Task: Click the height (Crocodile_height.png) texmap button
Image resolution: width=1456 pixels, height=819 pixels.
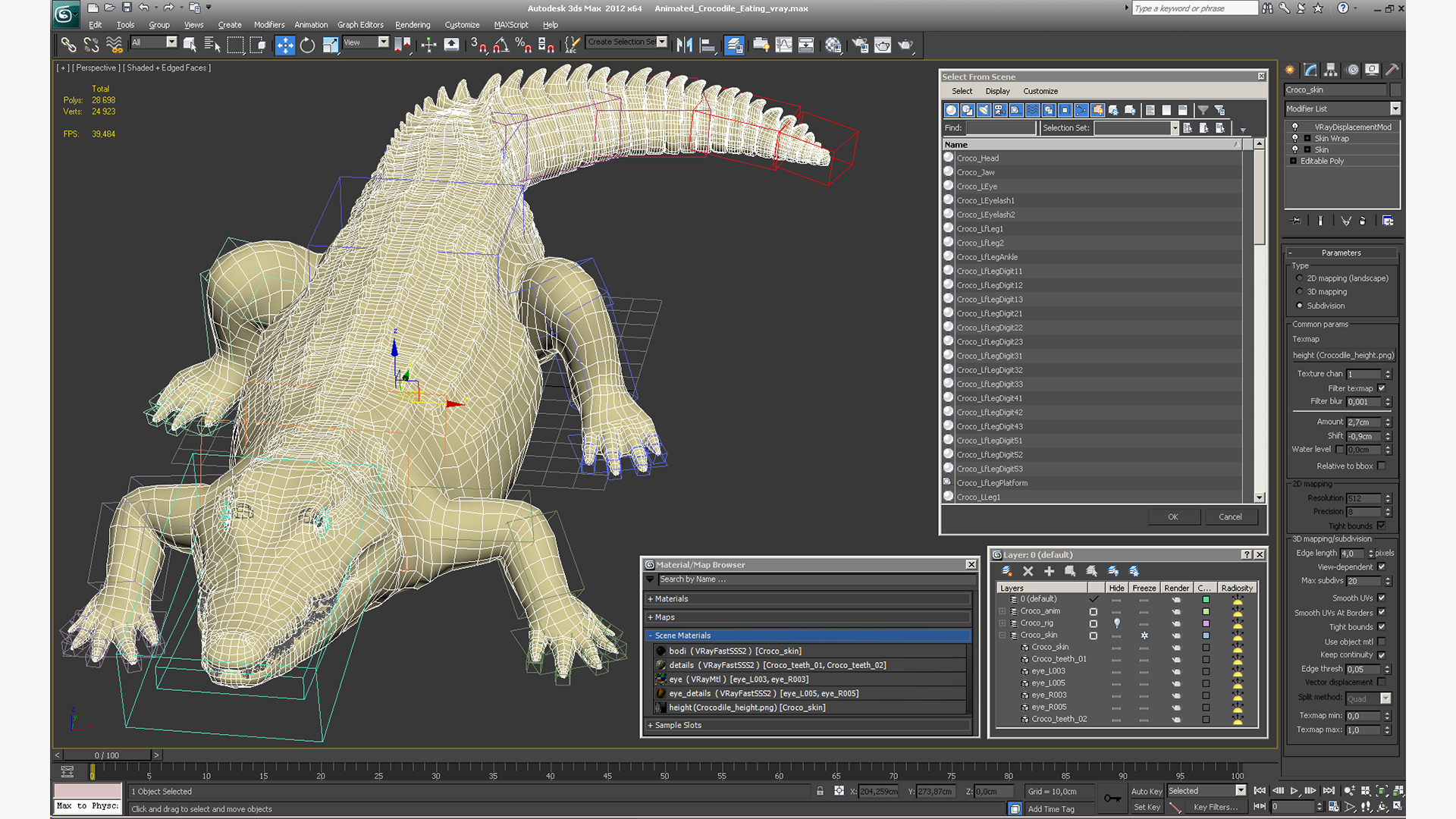Action: 1343,356
